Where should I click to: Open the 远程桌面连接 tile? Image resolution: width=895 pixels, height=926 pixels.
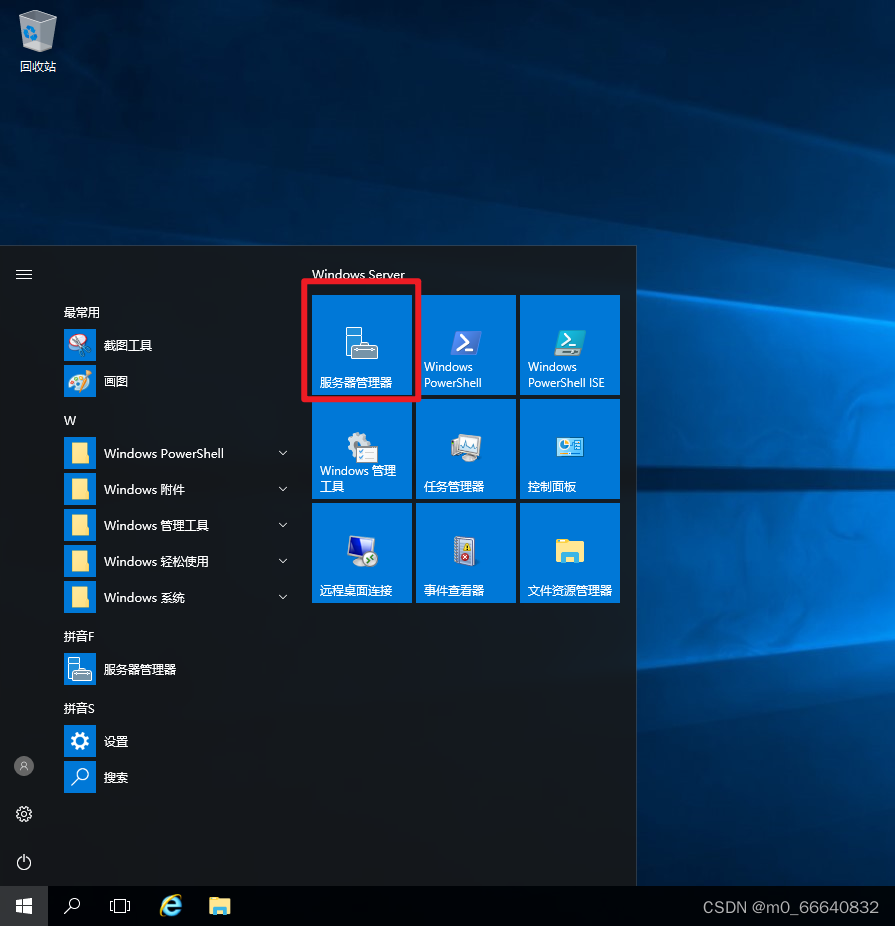(361, 553)
